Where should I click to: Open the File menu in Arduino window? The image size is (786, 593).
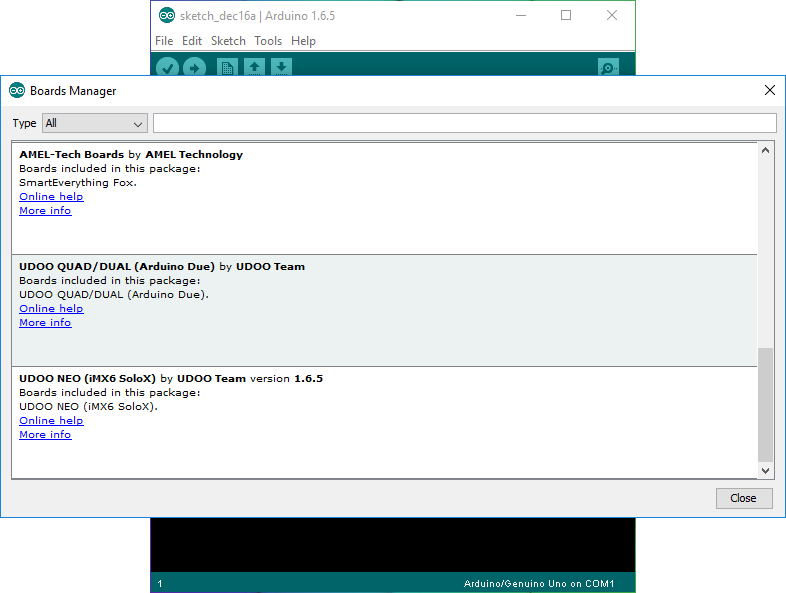pos(164,41)
